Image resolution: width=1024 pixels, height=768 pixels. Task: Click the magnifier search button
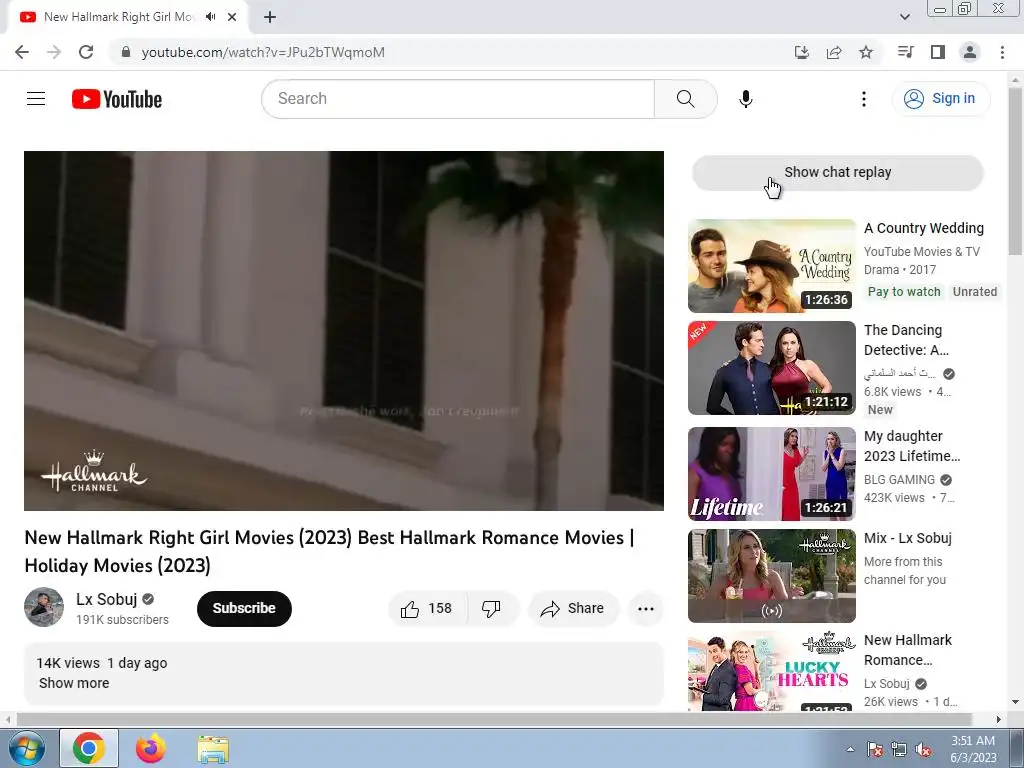click(686, 99)
